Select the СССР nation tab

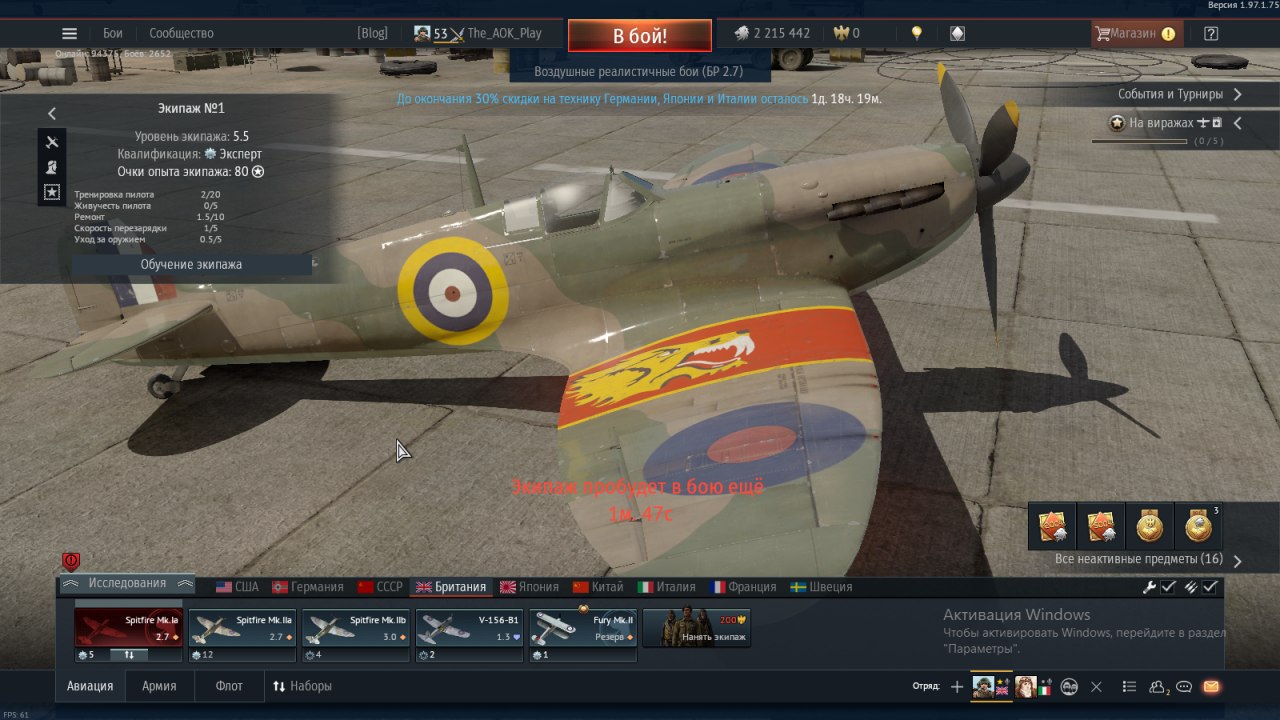[381, 587]
